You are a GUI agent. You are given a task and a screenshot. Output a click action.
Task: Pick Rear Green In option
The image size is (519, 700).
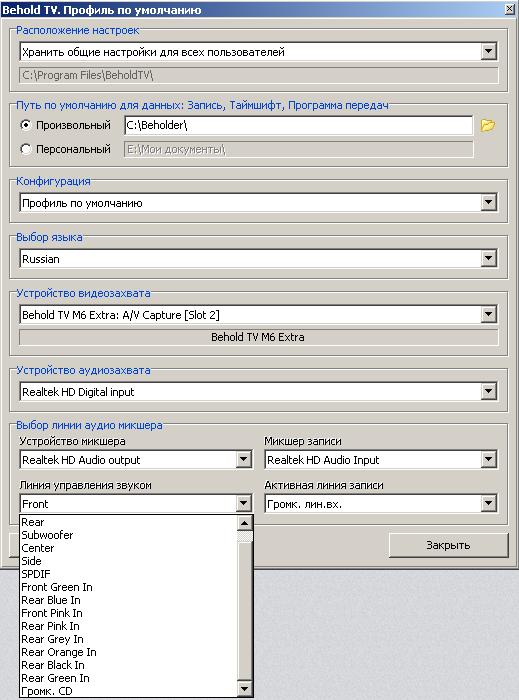click(x=129, y=678)
